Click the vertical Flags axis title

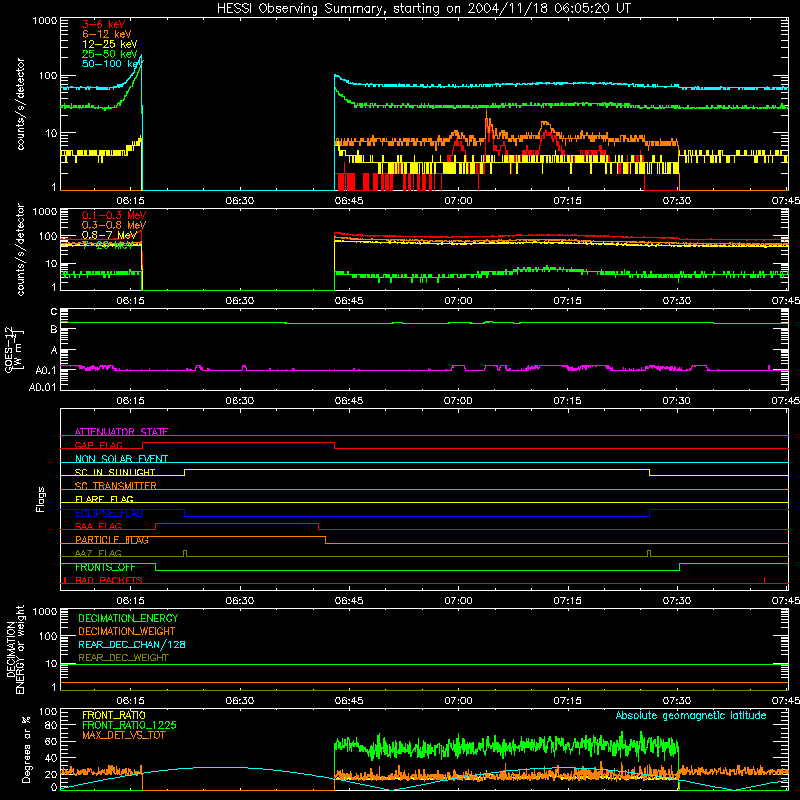click(x=40, y=499)
